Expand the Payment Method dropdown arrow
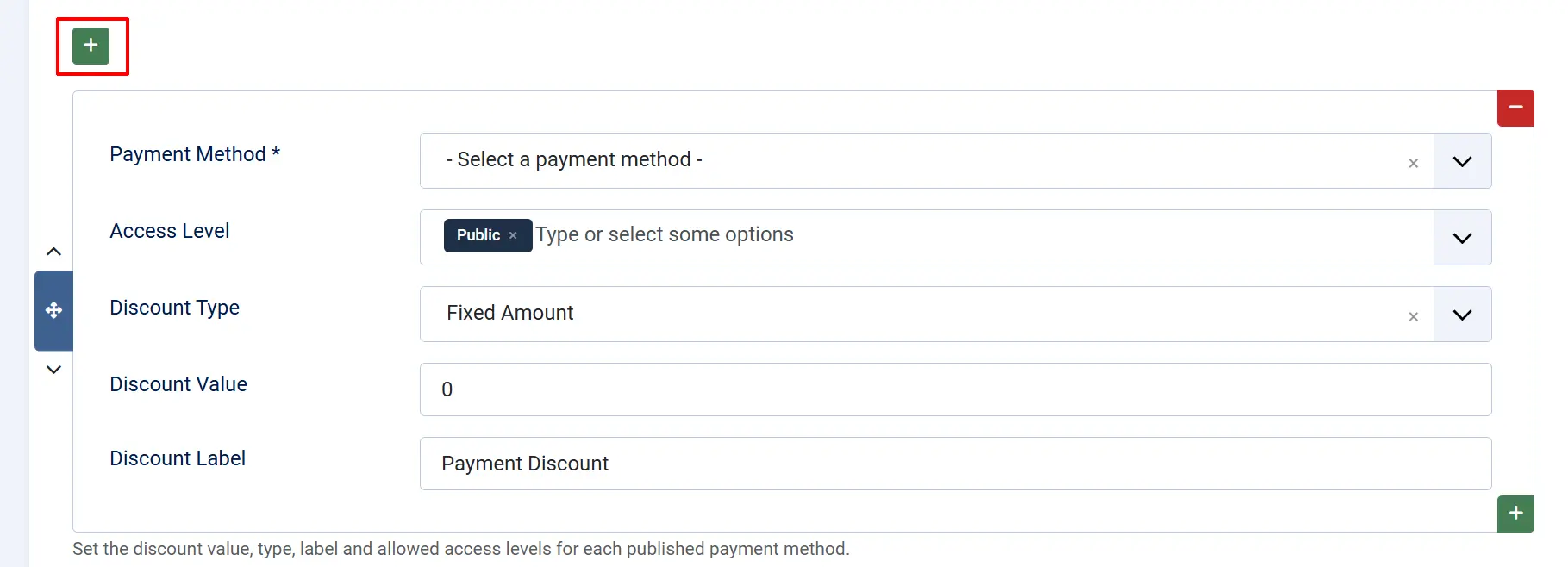This screenshot has width=1568, height=567. [1462, 161]
